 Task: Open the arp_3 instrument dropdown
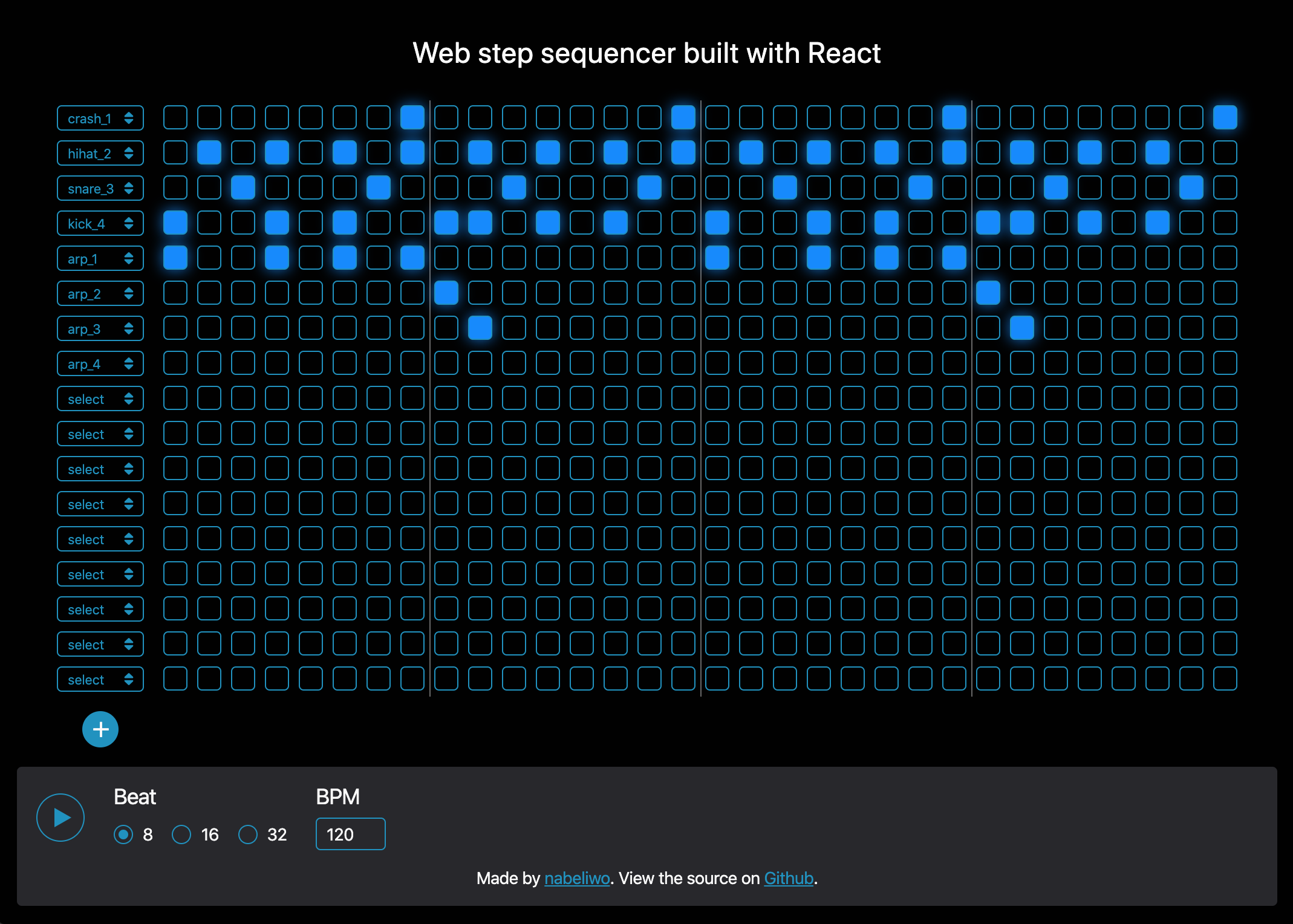(100, 328)
